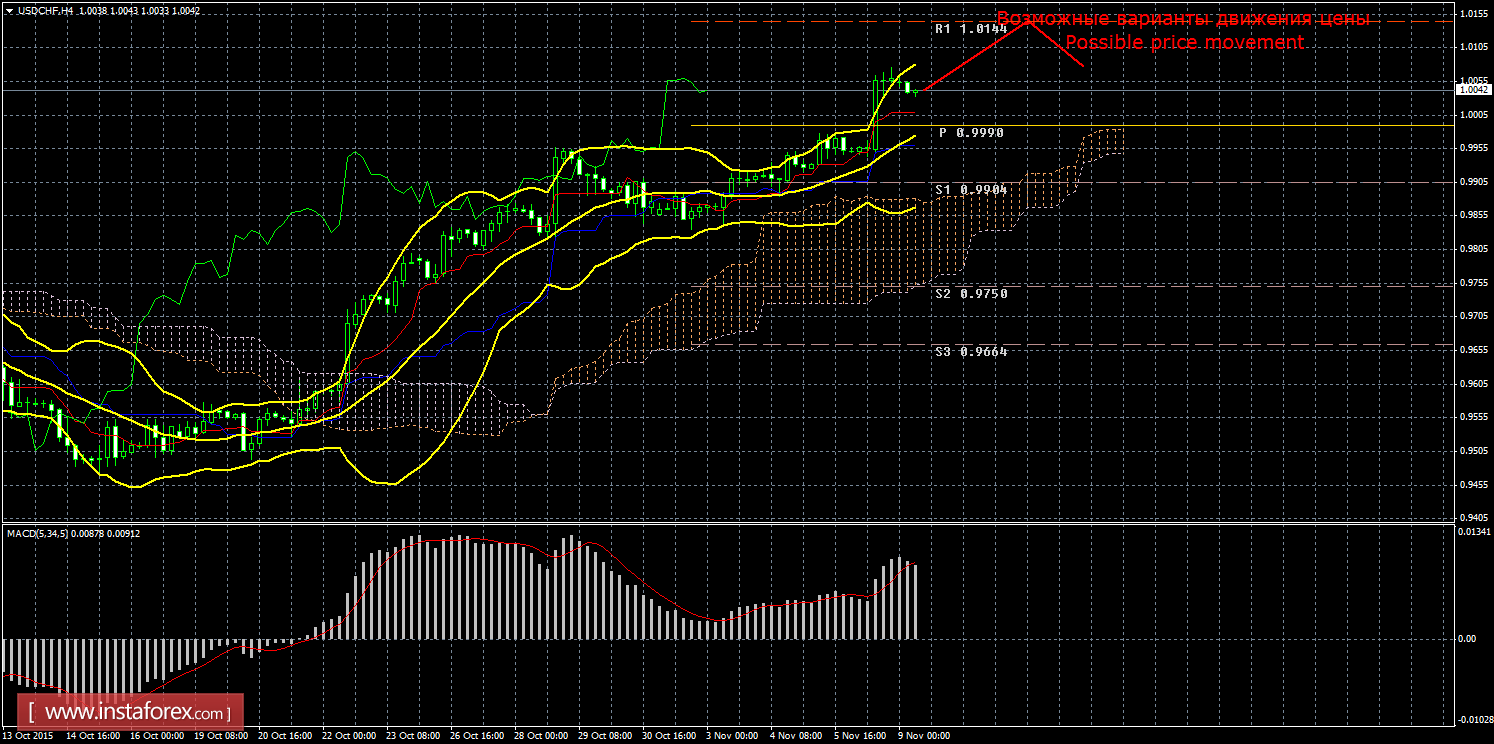Viewport: 1494px width, 744px height.
Task: Click the 0.9605 price axis label
Action: pyautogui.click(x=1474, y=385)
